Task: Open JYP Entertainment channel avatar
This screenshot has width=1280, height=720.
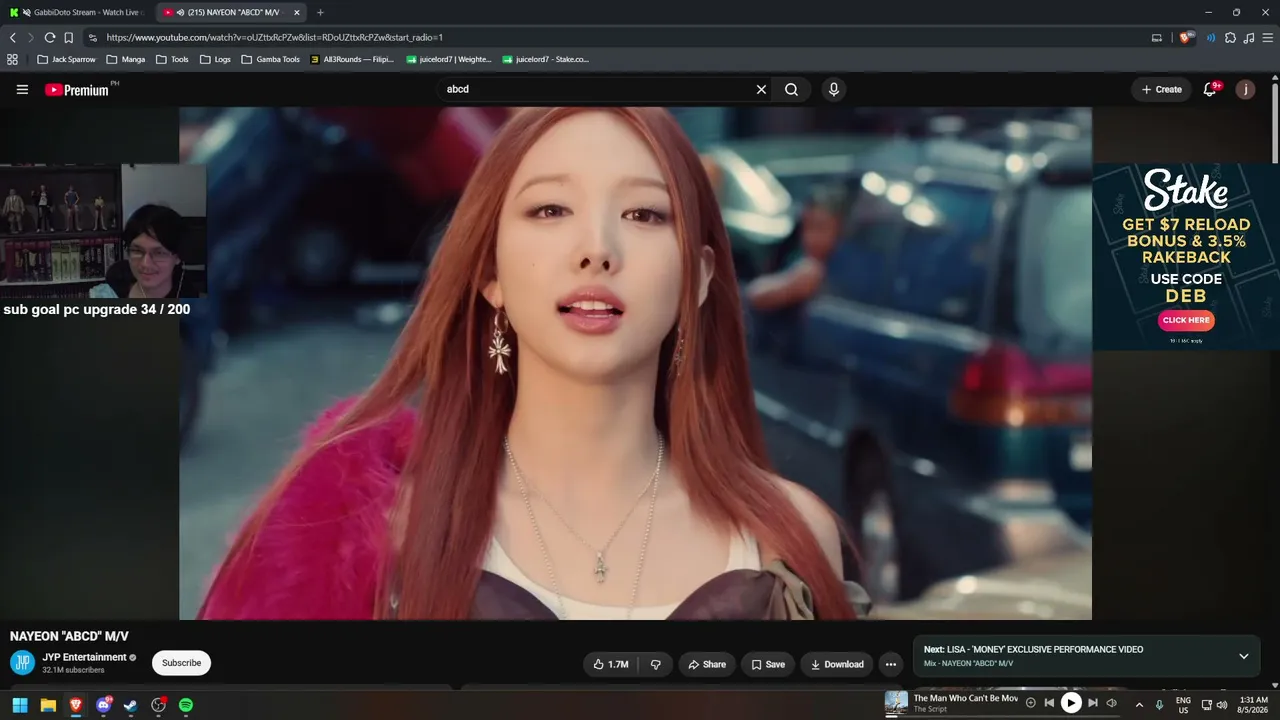Action: [22, 662]
